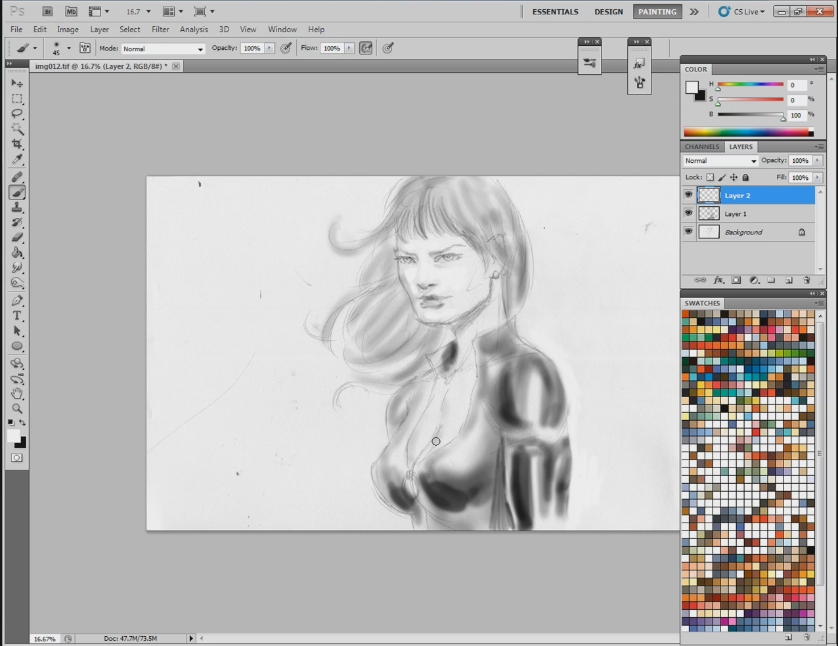Click the Create new layer icon
This screenshot has height=646, width=838.
788,280
